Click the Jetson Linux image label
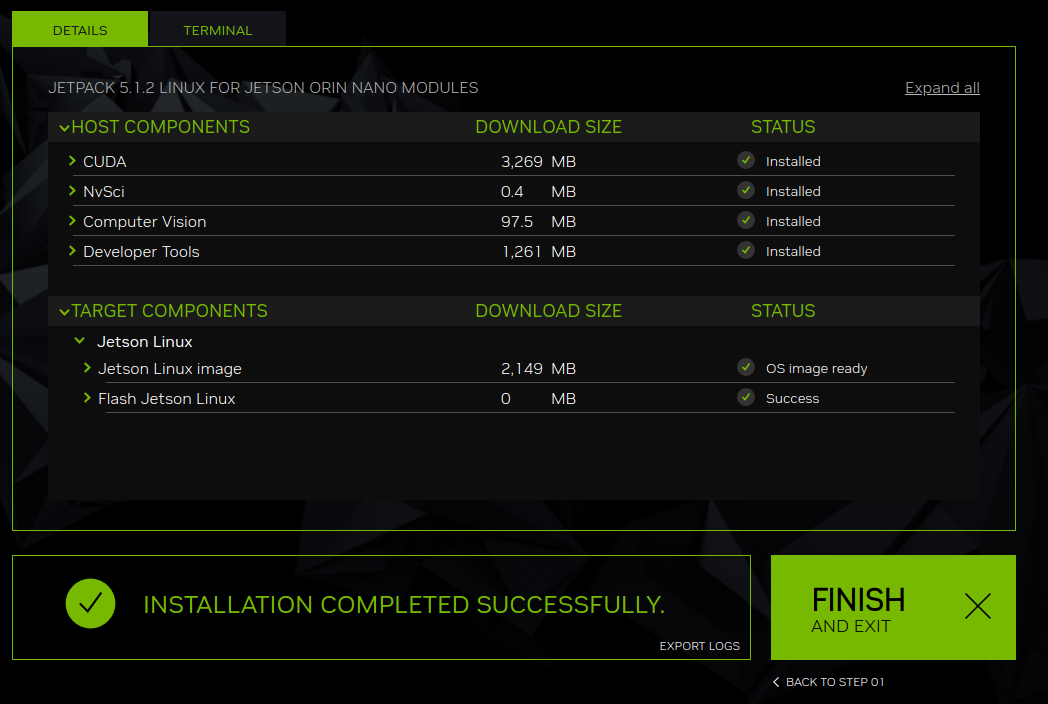The height and width of the screenshot is (704, 1048). point(170,369)
